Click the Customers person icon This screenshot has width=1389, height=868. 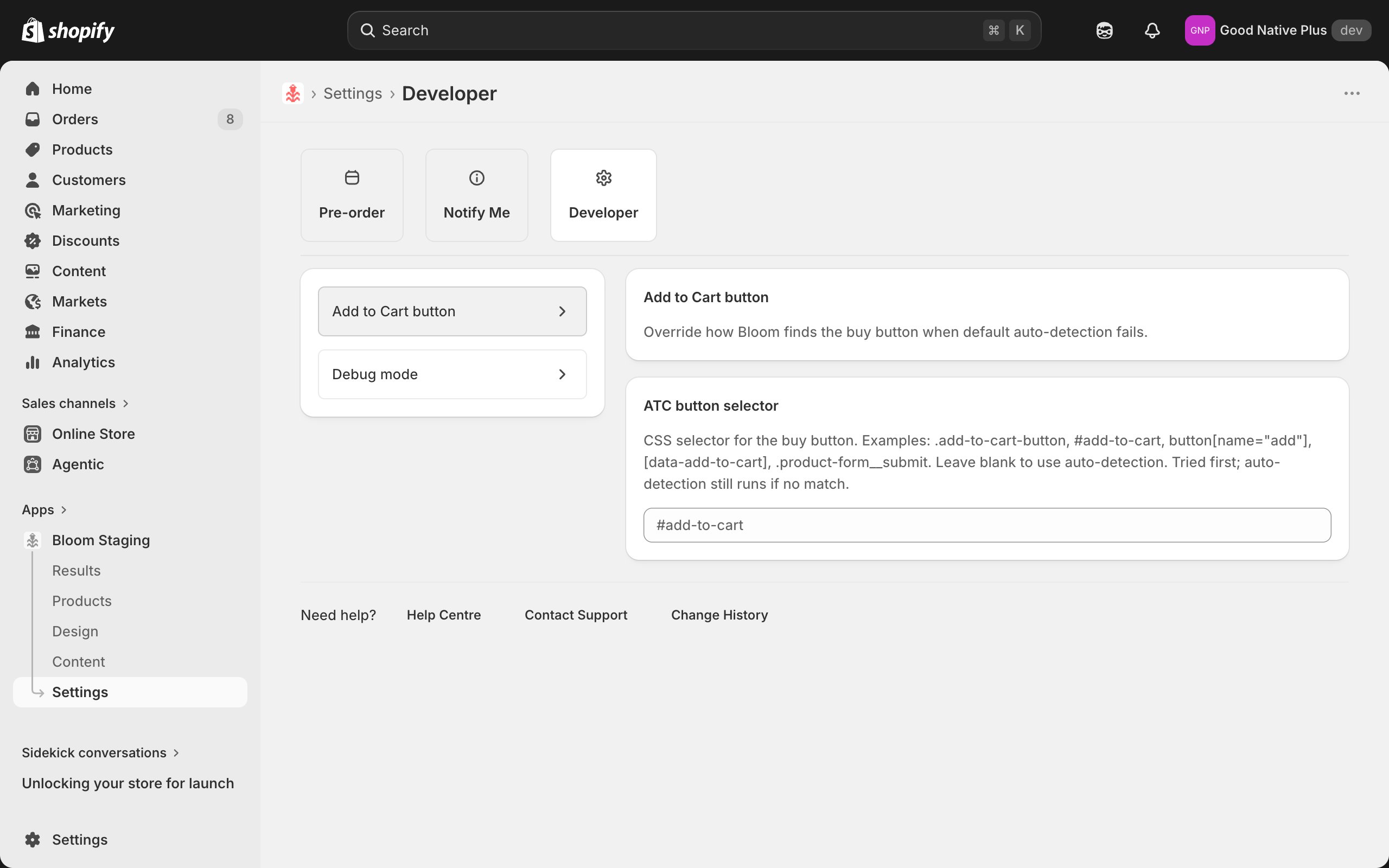click(x=33, y=180)
